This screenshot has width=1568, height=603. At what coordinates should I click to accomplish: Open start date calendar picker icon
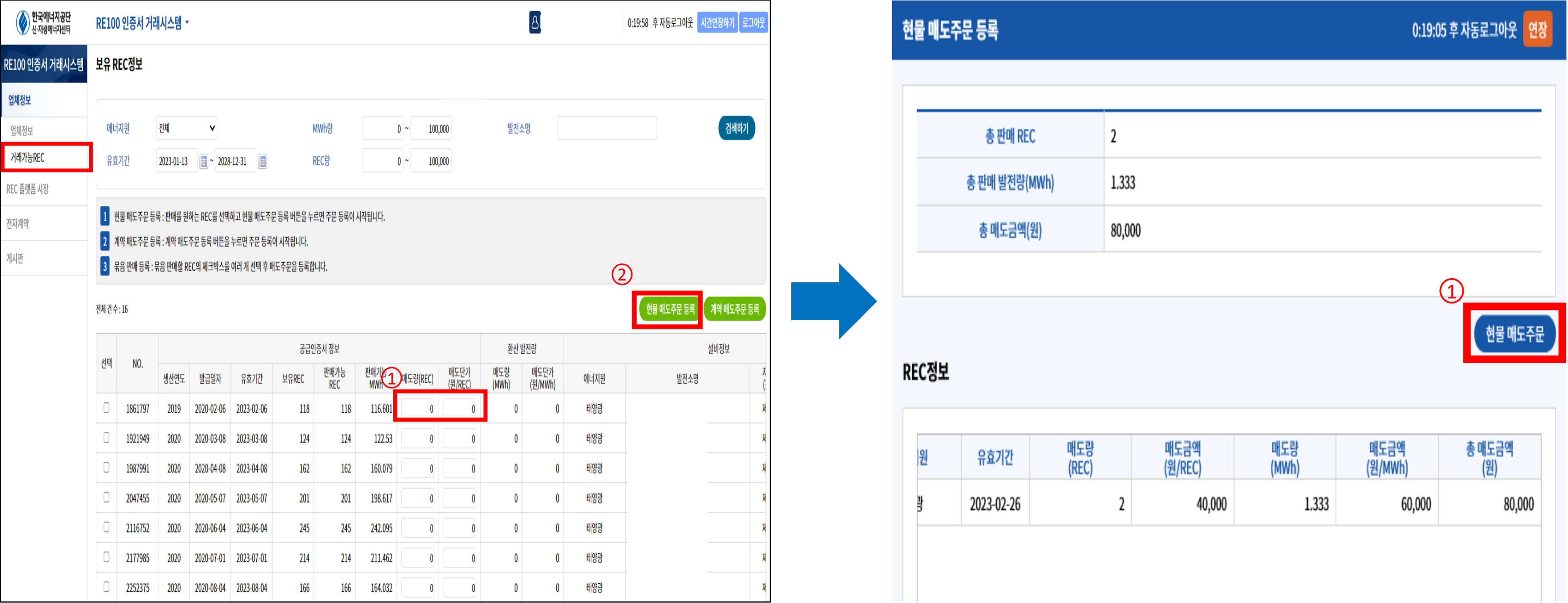[204, 161]
